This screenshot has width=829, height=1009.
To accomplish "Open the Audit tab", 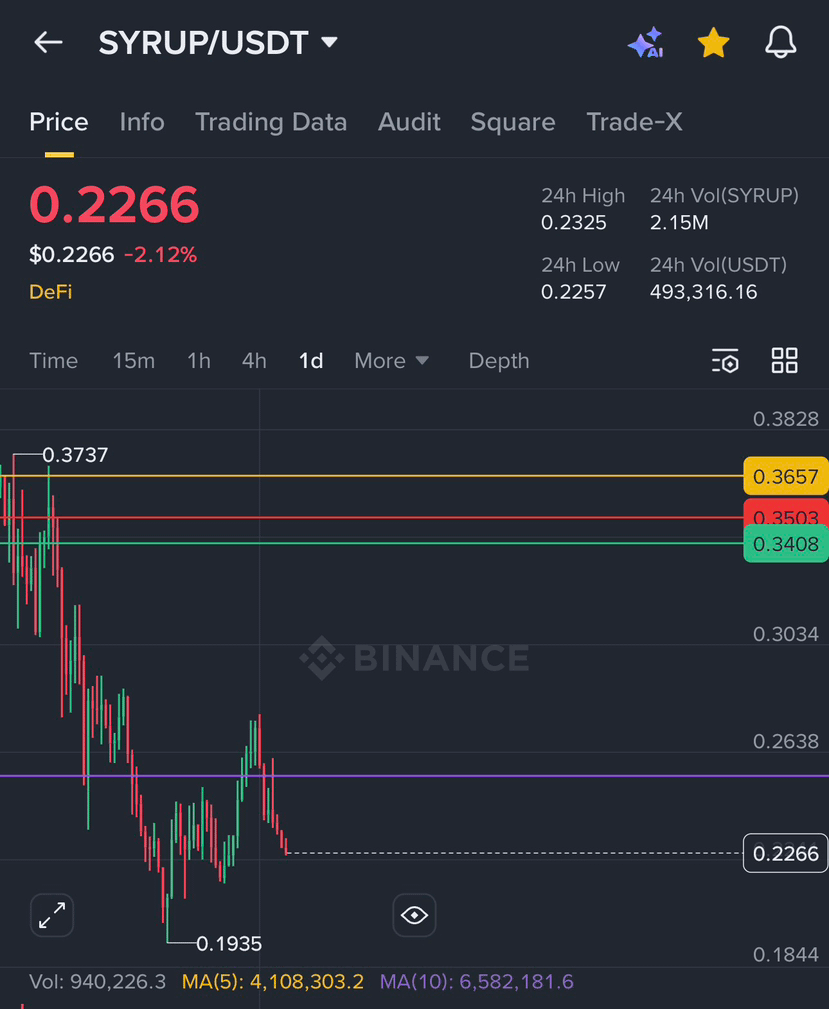I will pos(409,122).
